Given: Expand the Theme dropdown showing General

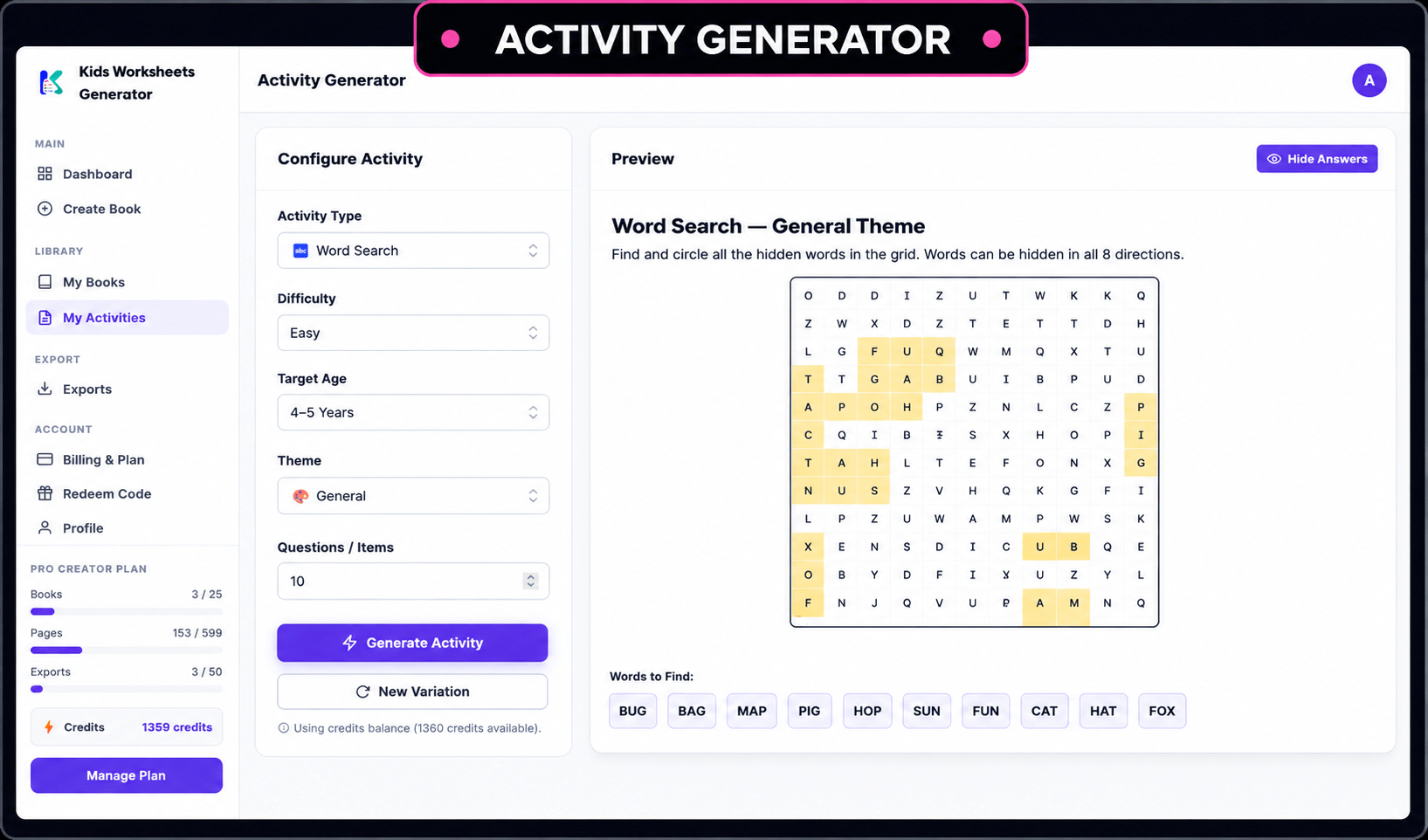Looking at the screenshot, I should [413, 496].
